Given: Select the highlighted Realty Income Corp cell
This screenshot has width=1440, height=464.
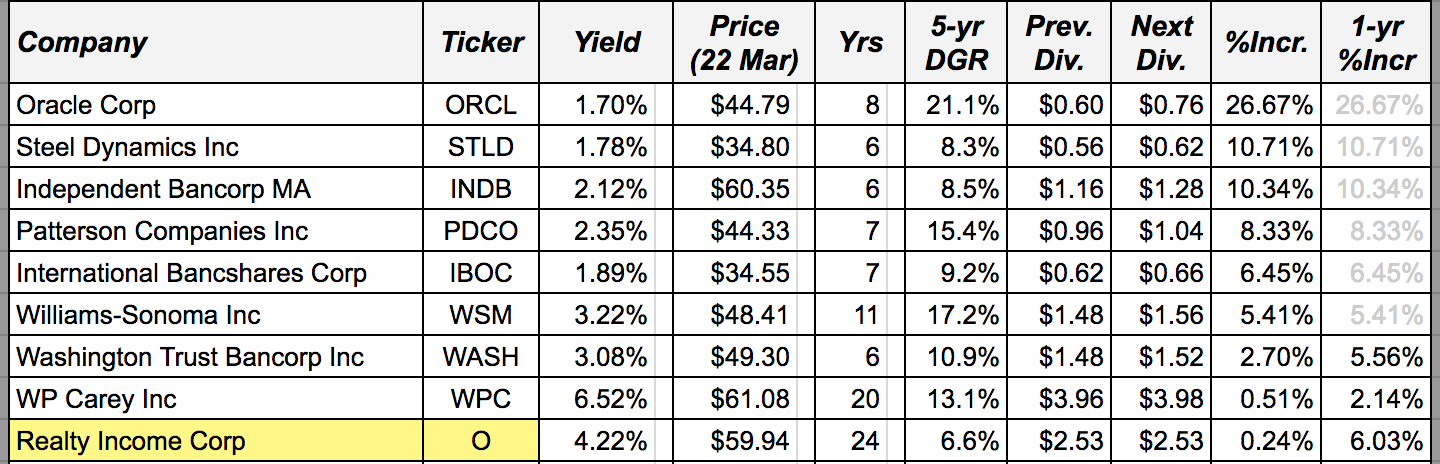Looking at the screenshot, I should (x=216, y=441).
